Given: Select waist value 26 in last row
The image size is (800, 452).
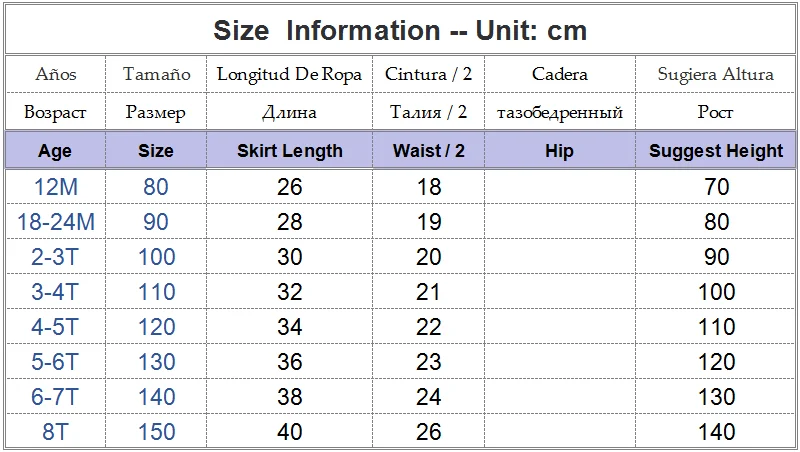Looking at the screenshot, I should coord(428,432).
